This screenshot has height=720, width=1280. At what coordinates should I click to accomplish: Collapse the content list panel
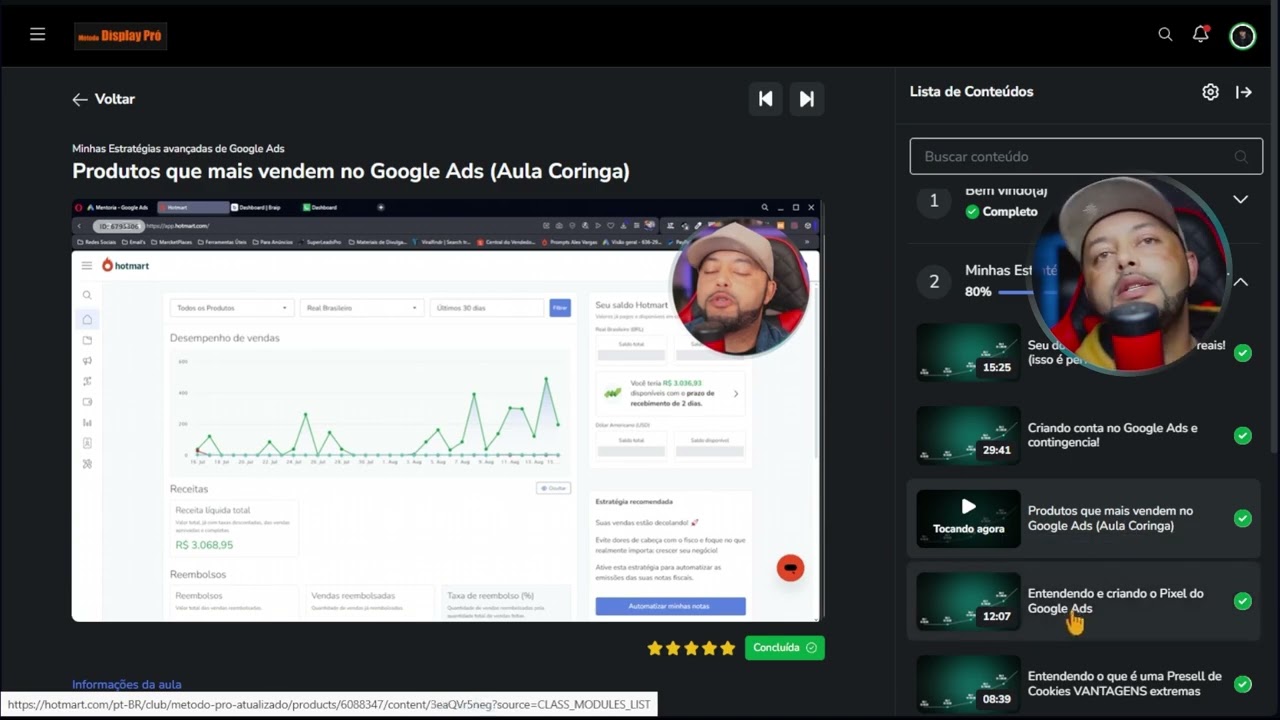coord(1244,92)
